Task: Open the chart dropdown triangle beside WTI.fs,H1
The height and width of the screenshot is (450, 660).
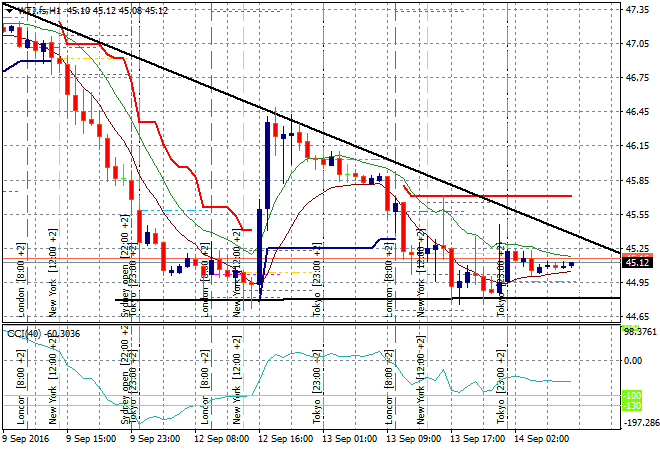Action: [7, 10]
